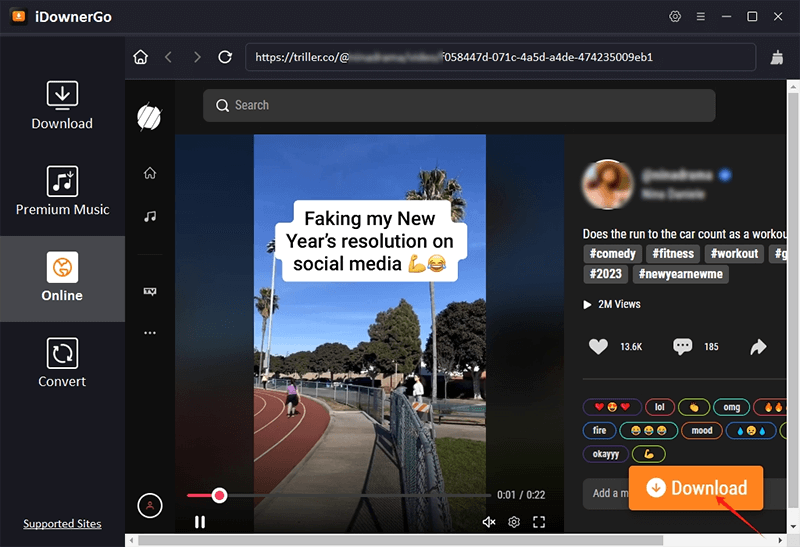Image resolution: width=800 pixels, height=547 pixels.
Task: Select the hearts emoji quick reaction
Action: coord(612,407)
